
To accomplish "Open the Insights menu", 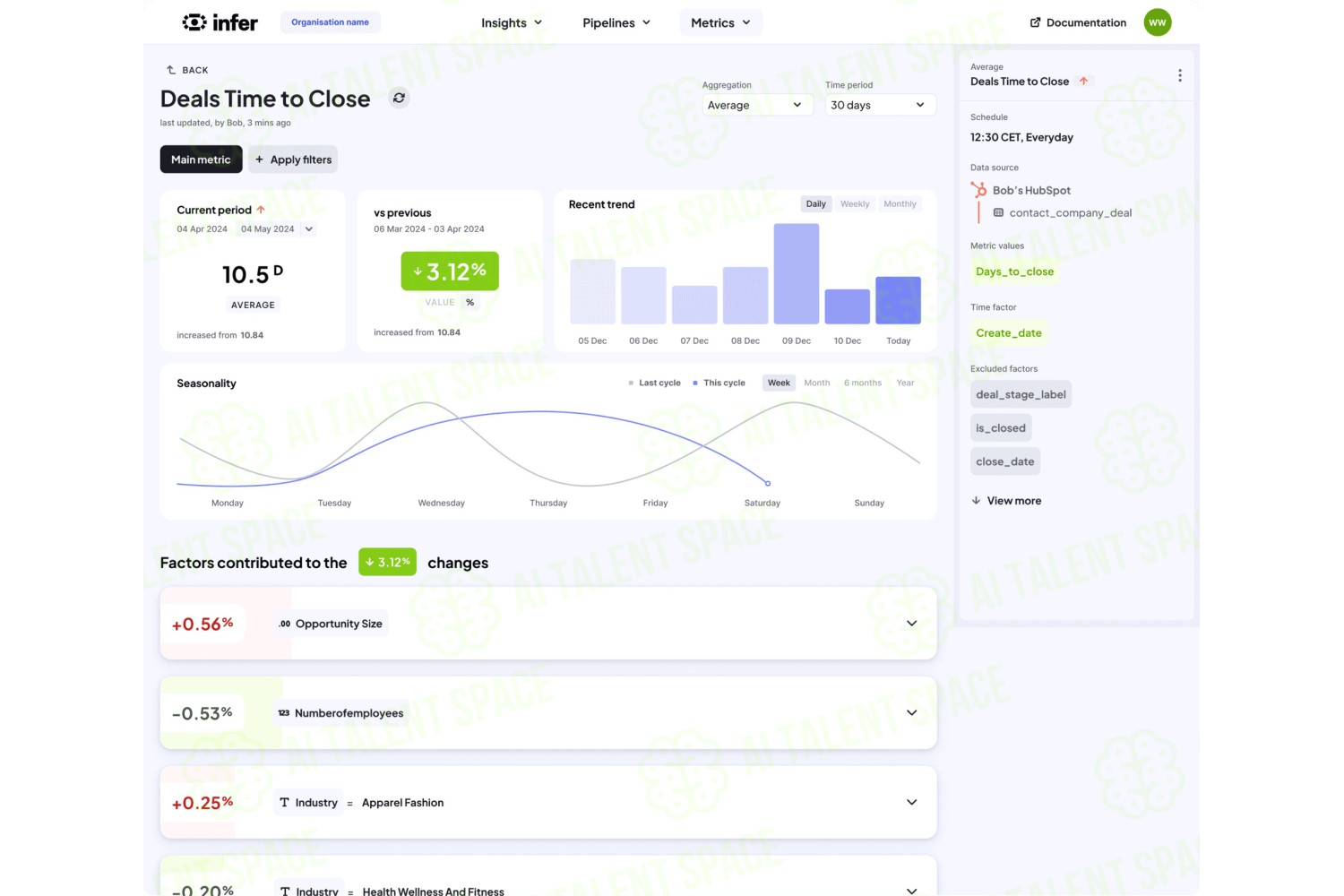I will click(x=512, y=22).
